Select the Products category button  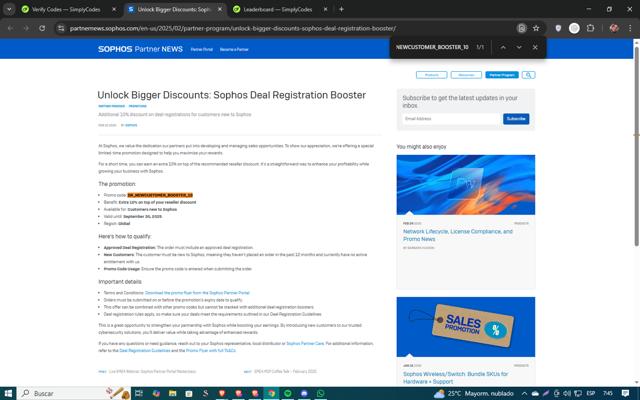pyautogui.click(x=431, y=75)
